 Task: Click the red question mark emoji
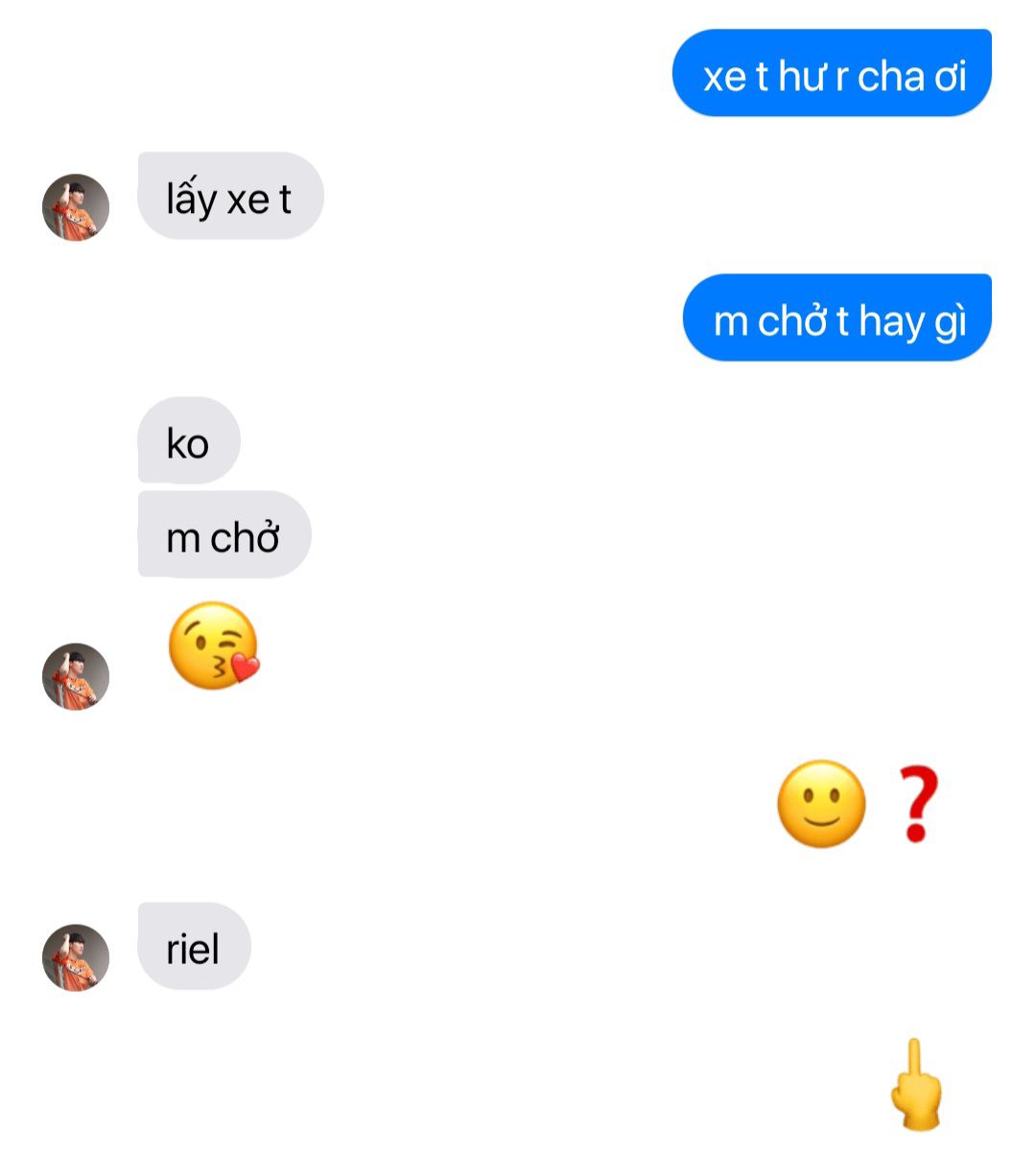click(917, 804)
